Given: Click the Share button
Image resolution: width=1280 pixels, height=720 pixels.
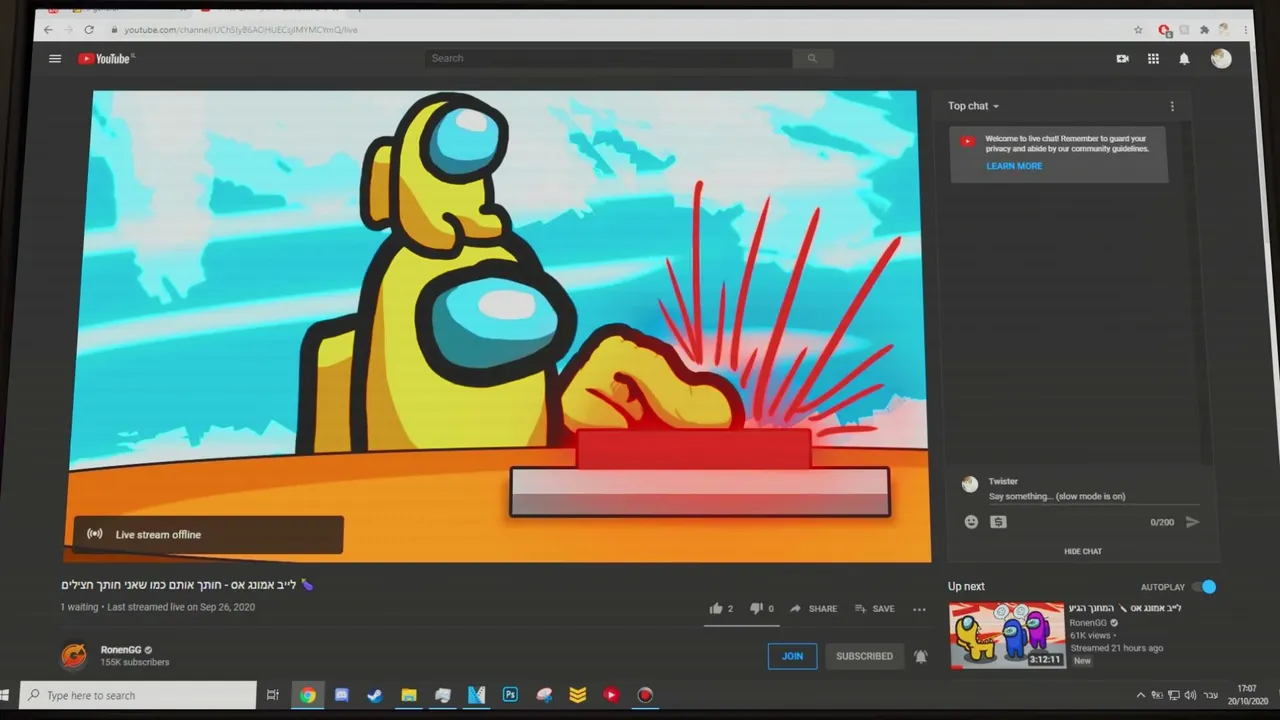Looking at the screenshot, I should pyautogui.click(x=813, y=608).
